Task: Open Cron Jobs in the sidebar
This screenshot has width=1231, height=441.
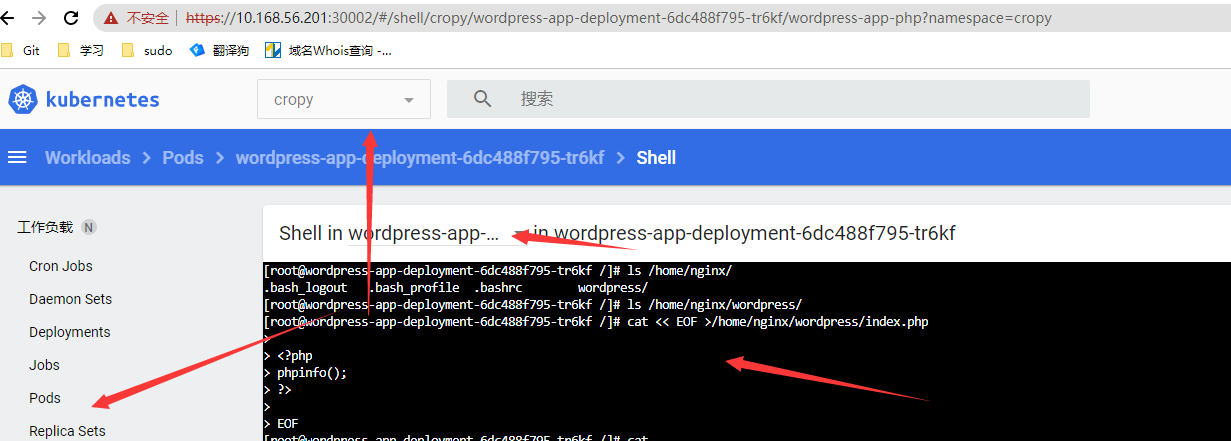Action: pyautogui.click(x=61, y=266)
